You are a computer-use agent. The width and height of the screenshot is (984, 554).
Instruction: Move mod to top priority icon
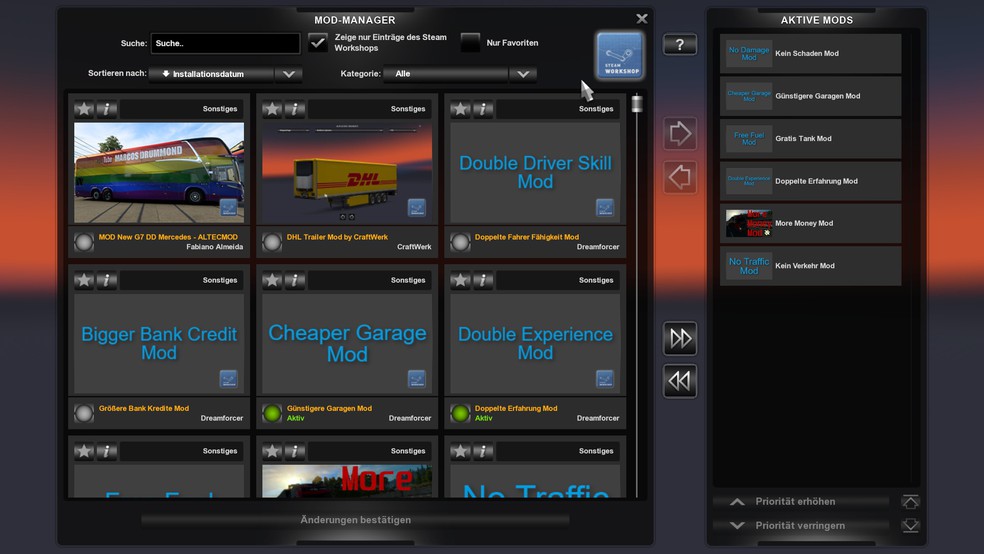pos(910,501)
